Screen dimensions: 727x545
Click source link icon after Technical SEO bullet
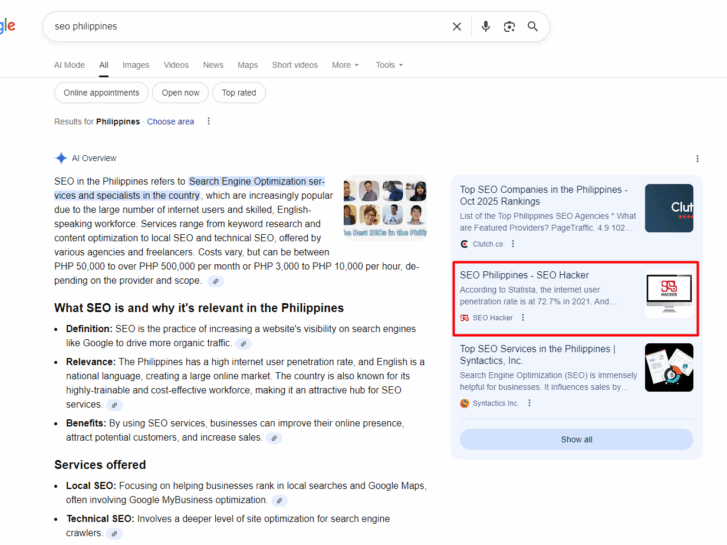(114, 533)
